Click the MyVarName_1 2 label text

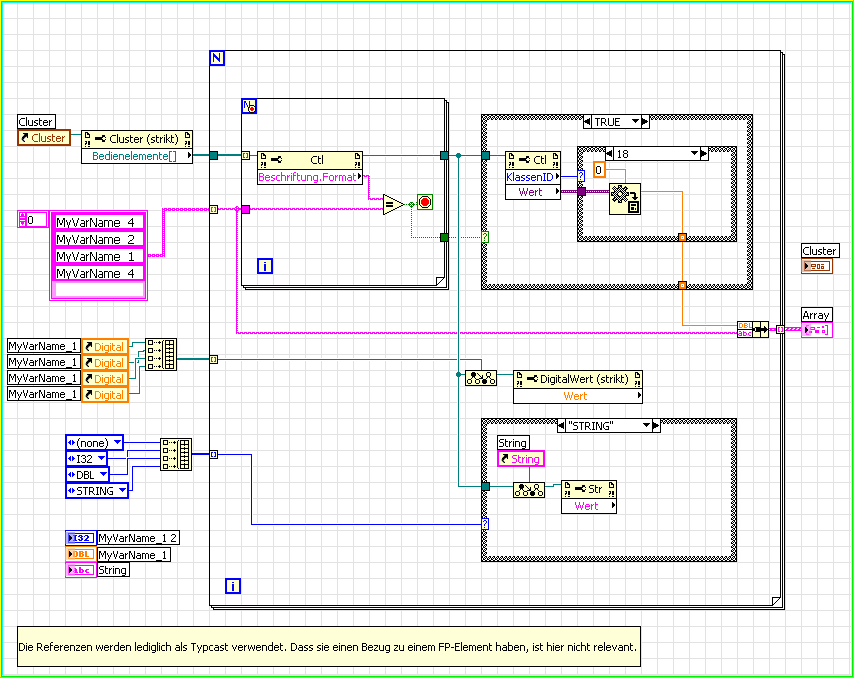[x=138, y=538]
